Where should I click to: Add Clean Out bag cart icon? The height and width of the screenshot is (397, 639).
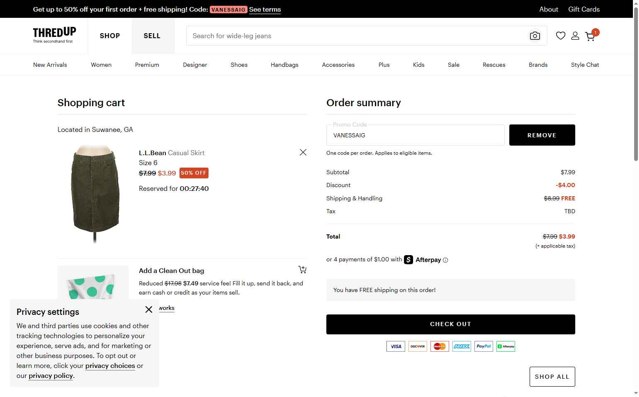tap(302, 269)
